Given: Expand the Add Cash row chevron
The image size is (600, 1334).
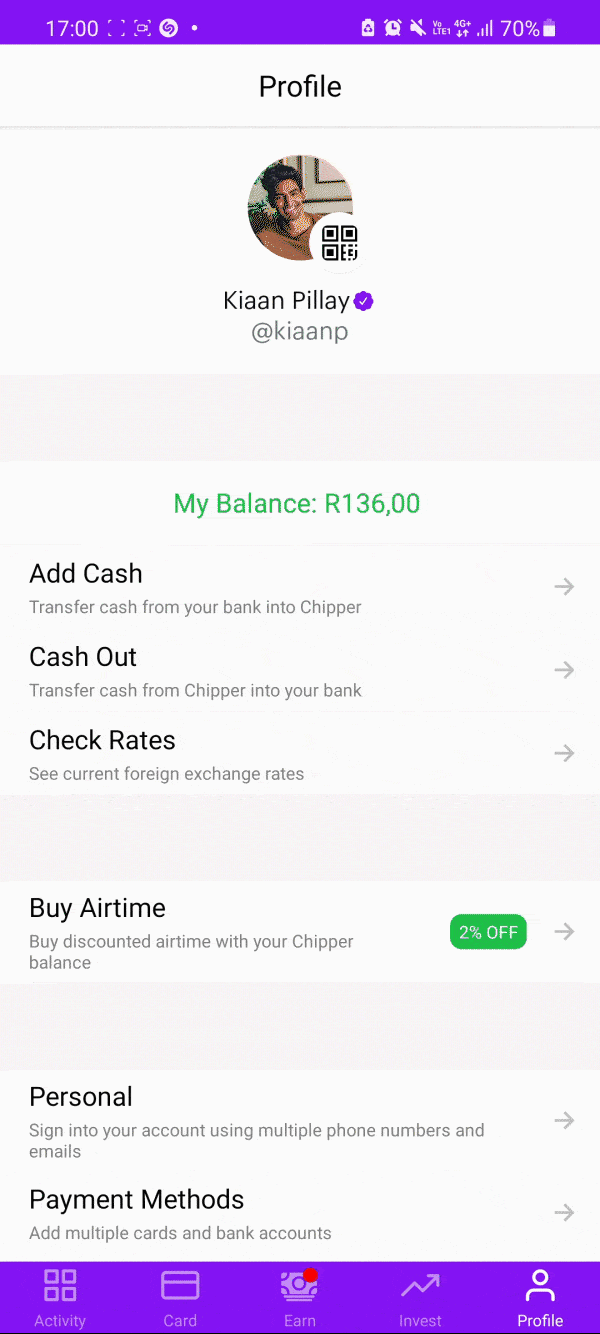Looking at the screenshot, I should point(564,586).
